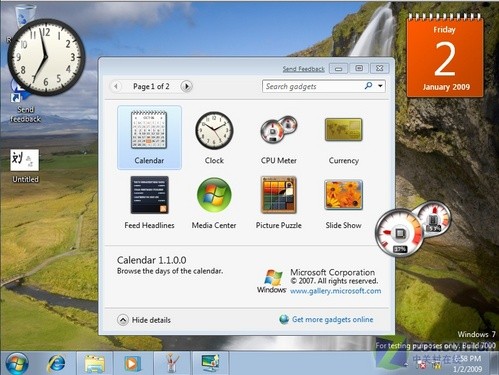The height and width of the screenshot is (375, 499).
Task: Launch Windows Media Player from taskbar
Action: click(x=133, y=363)
